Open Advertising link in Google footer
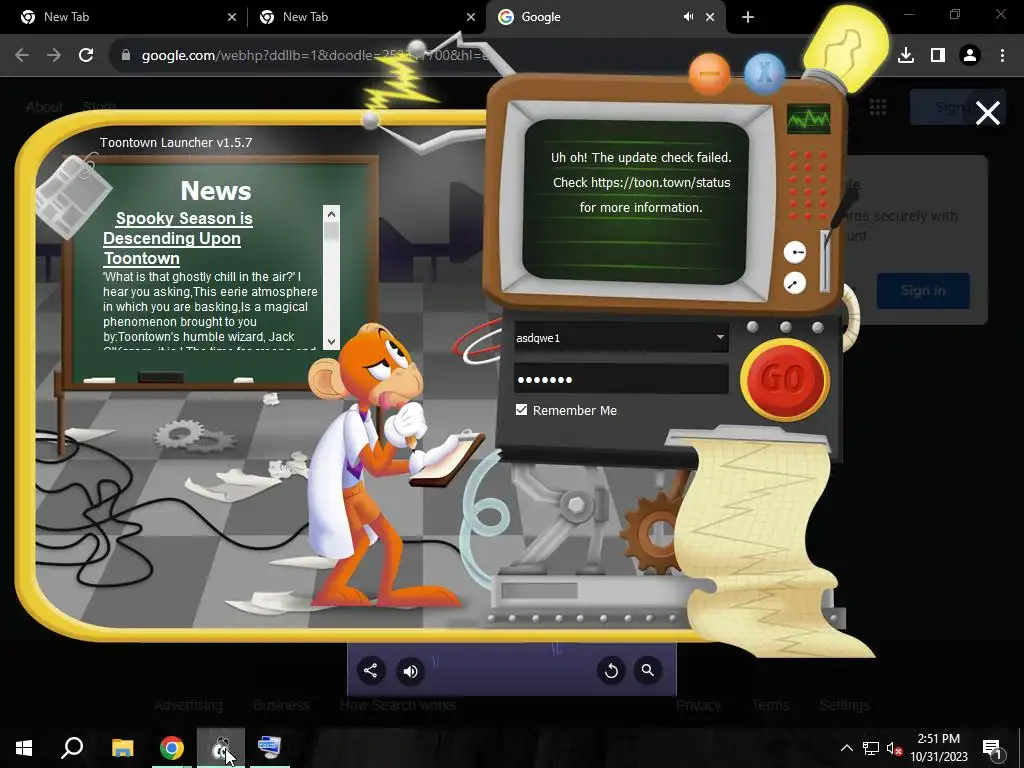The width and height of the screenshot is (1024, 768). coord(188,705)
